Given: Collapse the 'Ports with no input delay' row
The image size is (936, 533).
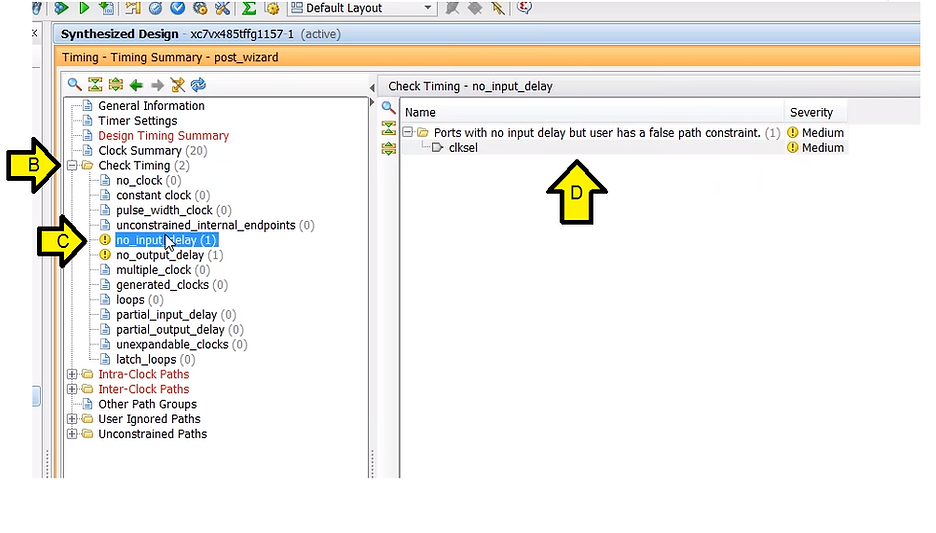Looking at the screenshot, I should coord(408,133).
